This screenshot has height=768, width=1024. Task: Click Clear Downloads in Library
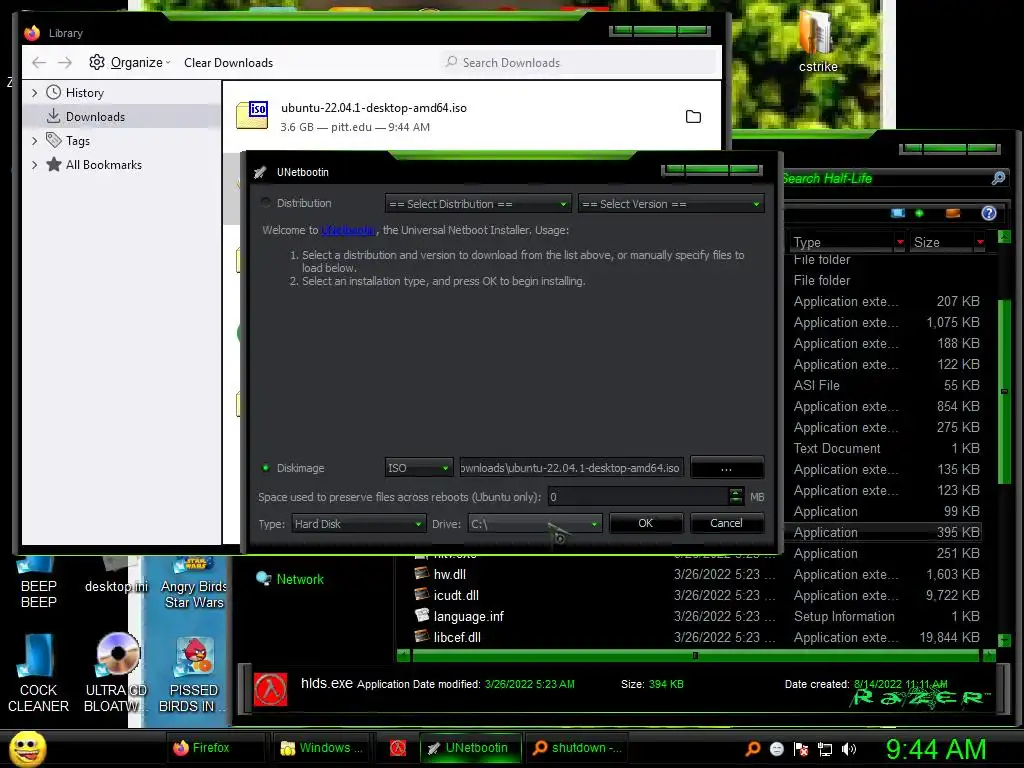[229, 63]
